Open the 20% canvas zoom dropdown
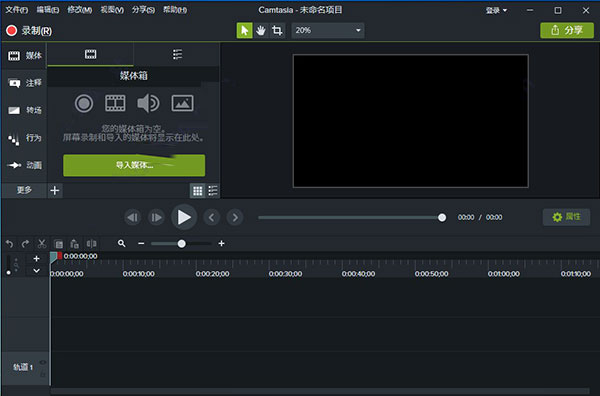The height and width of the screenshot is (396, 600). tap(328, 30)
